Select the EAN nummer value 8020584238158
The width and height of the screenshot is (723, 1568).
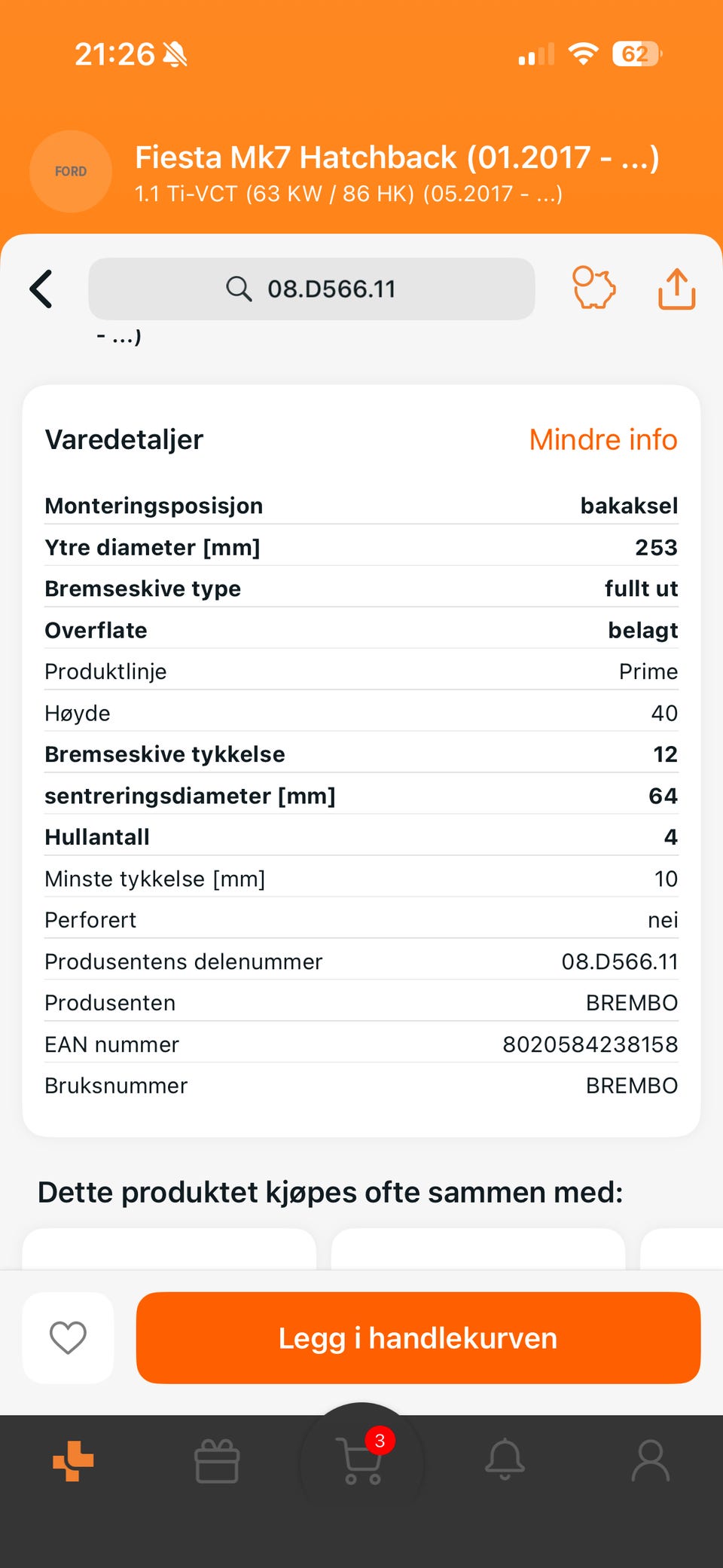click(590, 1044)
